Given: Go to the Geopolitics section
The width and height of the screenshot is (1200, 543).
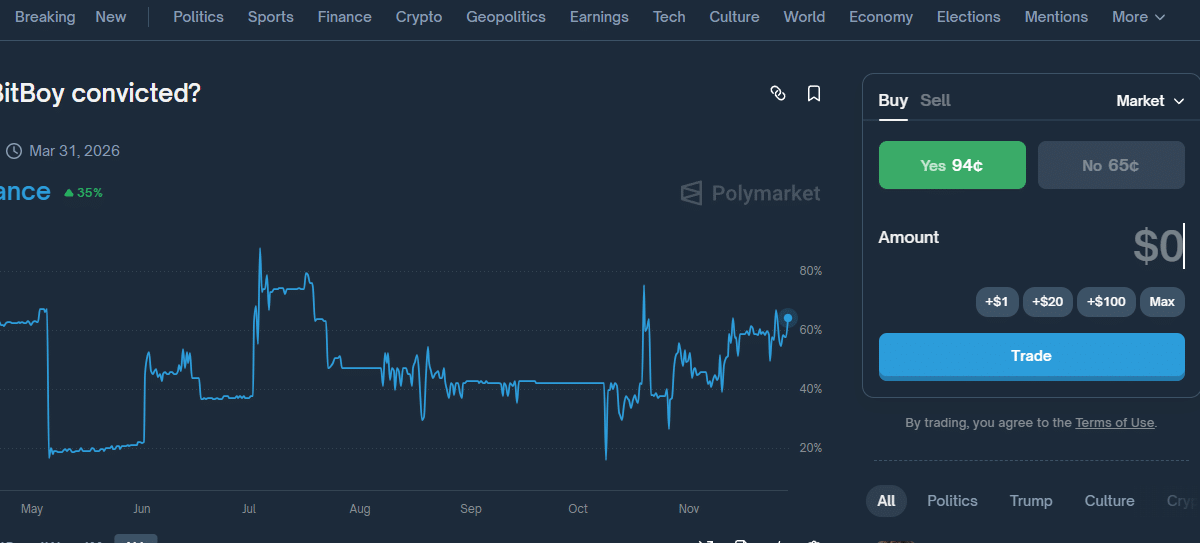Looking at the screenshot, I should (506, 17).
